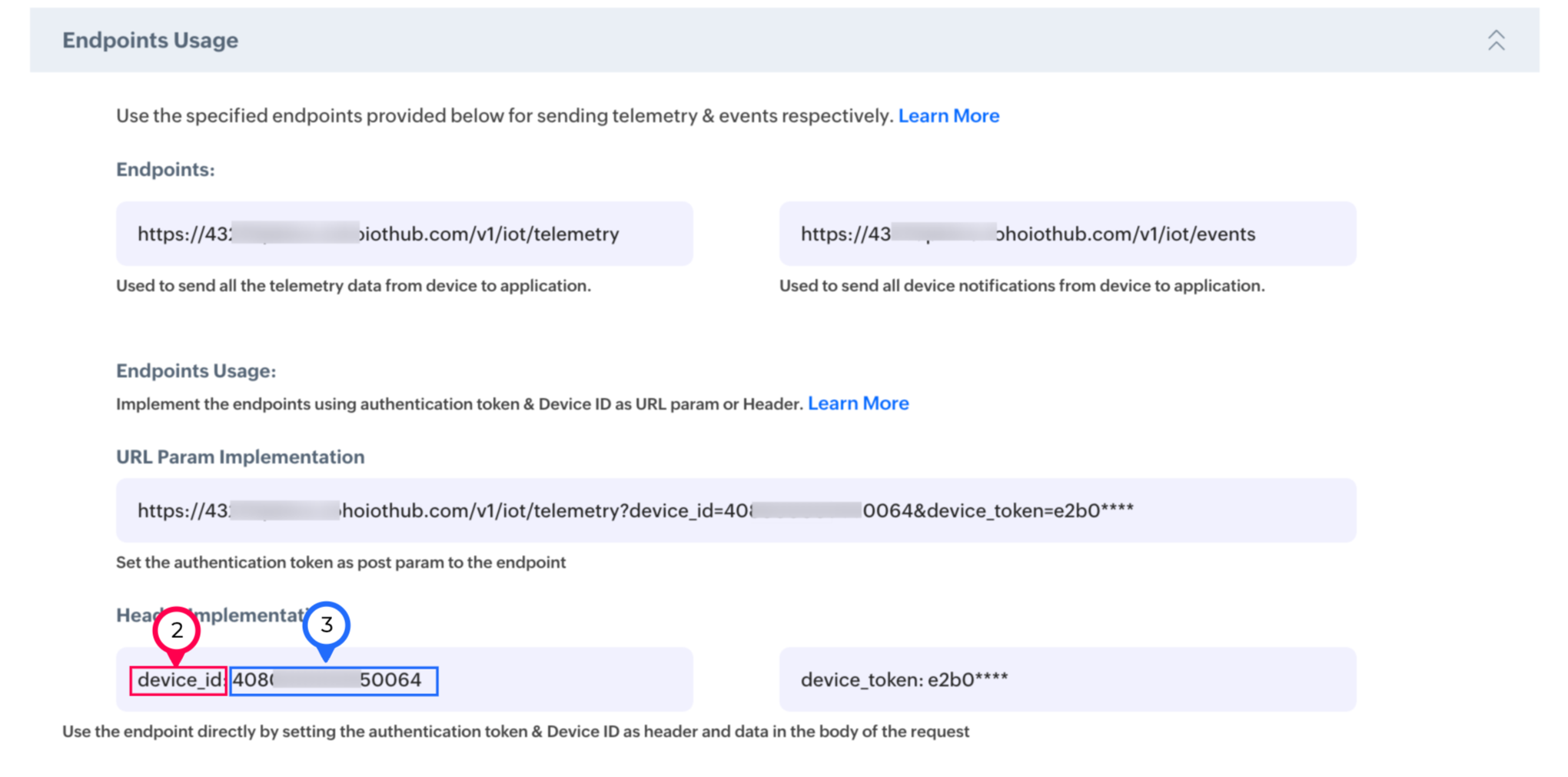Viewport: 1568px width, 777px height.
Task: Click the device_id header value field
Action: (x=334, y=681)
